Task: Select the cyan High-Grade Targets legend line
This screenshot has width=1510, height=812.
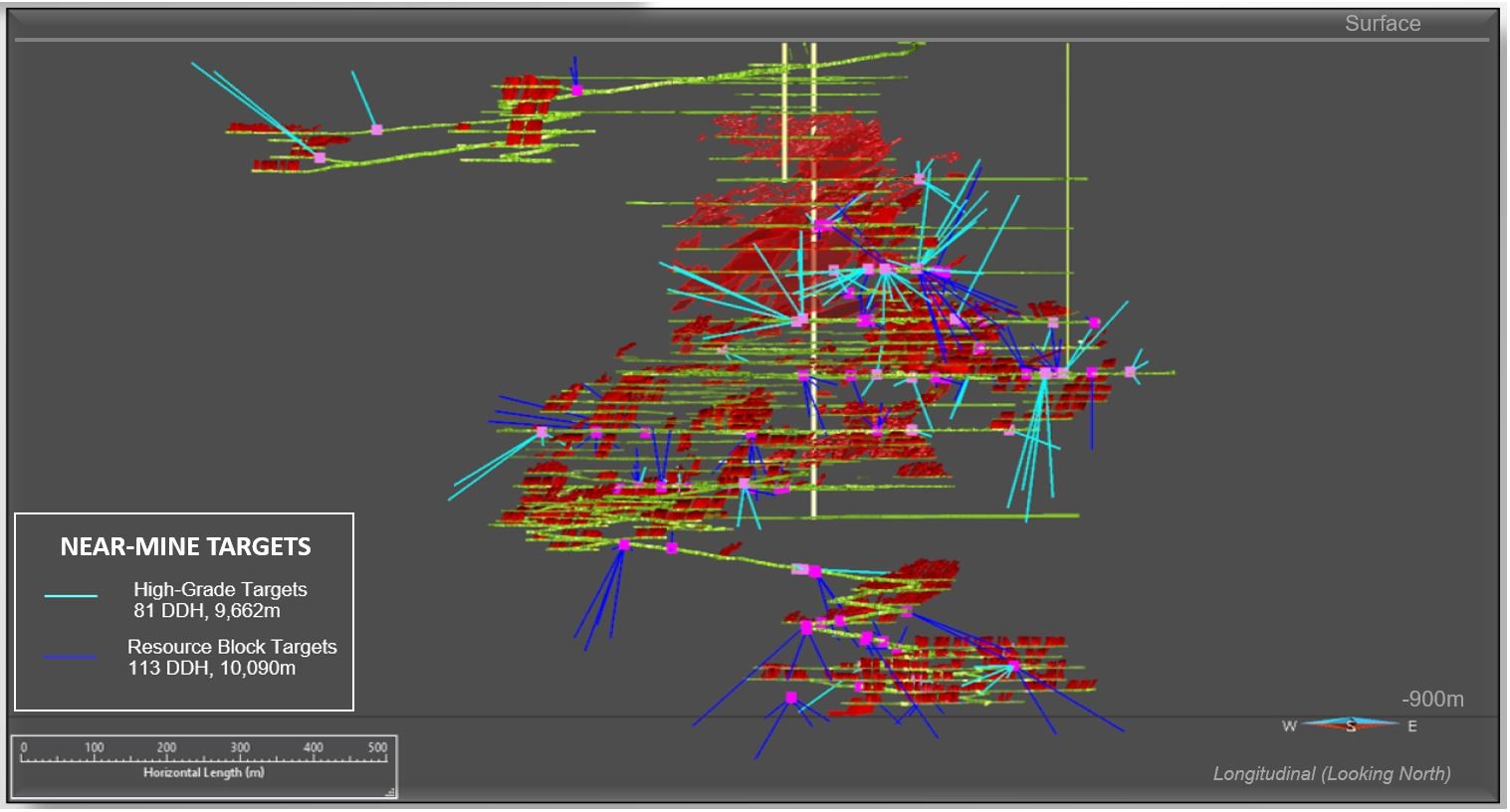Action: (71, 596)
